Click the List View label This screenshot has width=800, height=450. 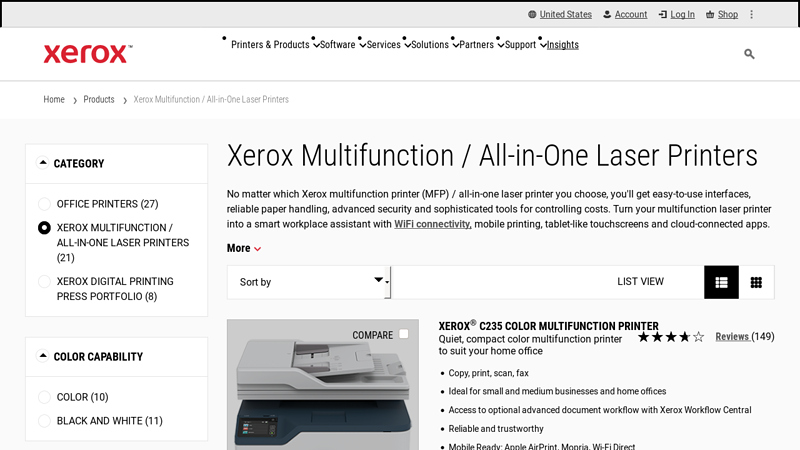point(640,282)
